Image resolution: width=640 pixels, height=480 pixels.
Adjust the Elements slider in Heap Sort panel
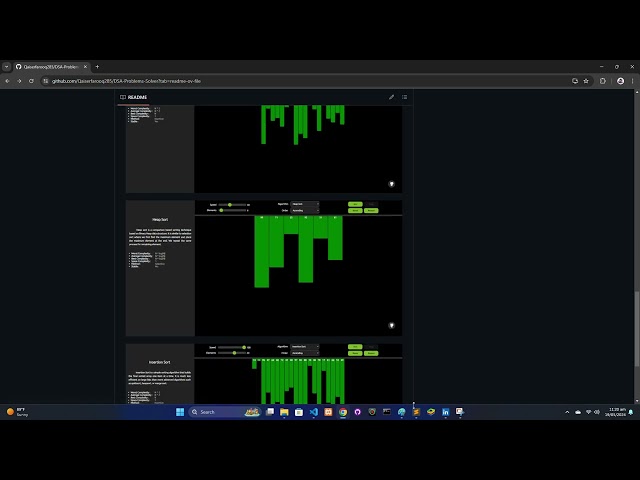tap(232, 210)
